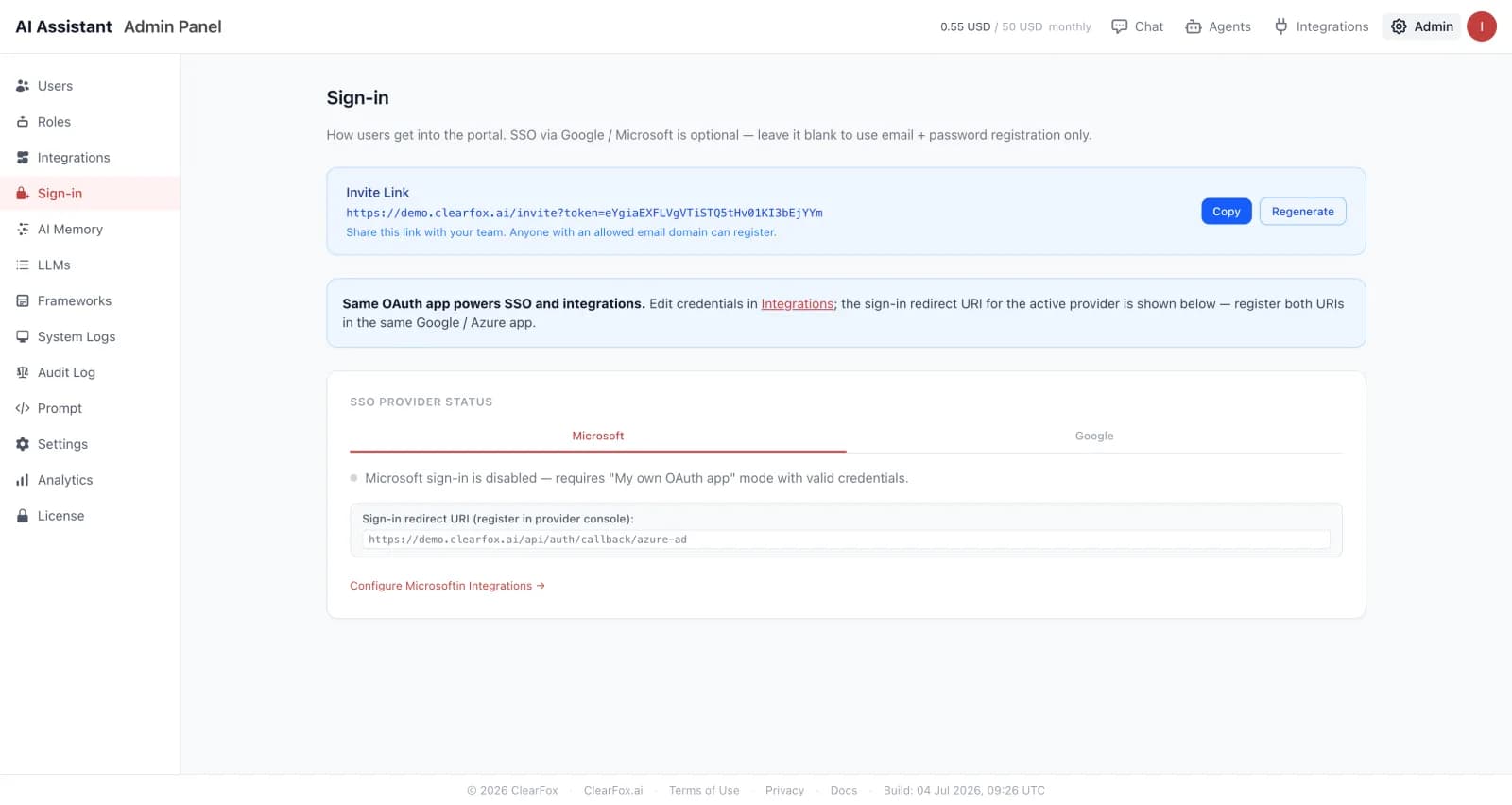Click the Prompt code brackets icon

[x=23, y=409]
